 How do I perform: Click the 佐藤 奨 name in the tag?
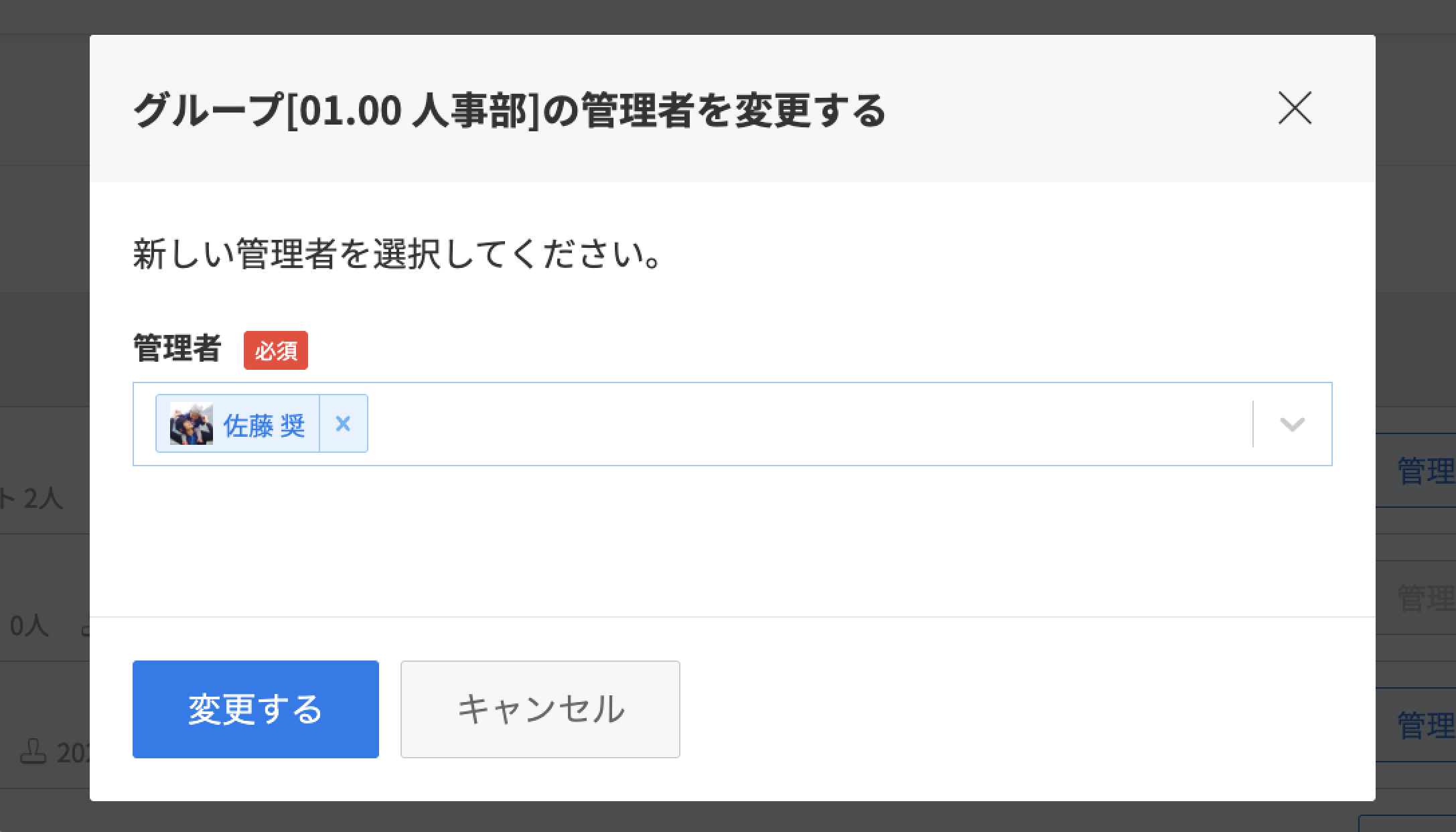tap(265, 425)
